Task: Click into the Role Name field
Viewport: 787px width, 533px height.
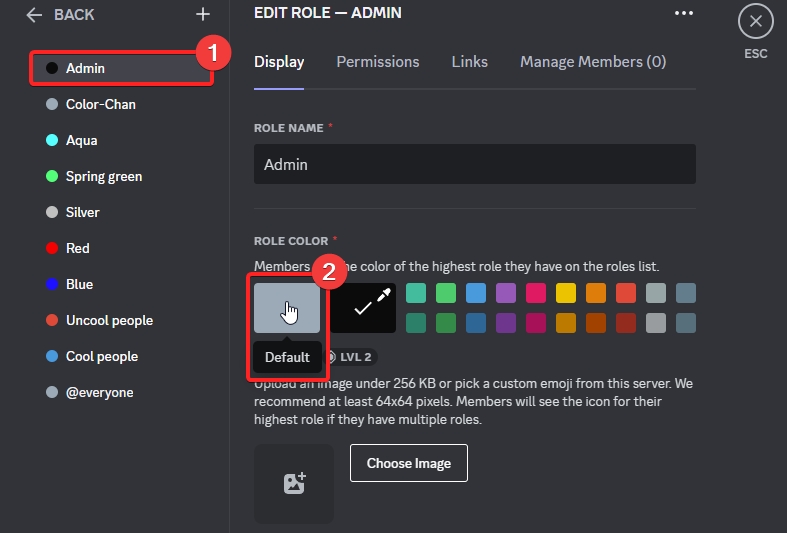Action: [475, 164]
